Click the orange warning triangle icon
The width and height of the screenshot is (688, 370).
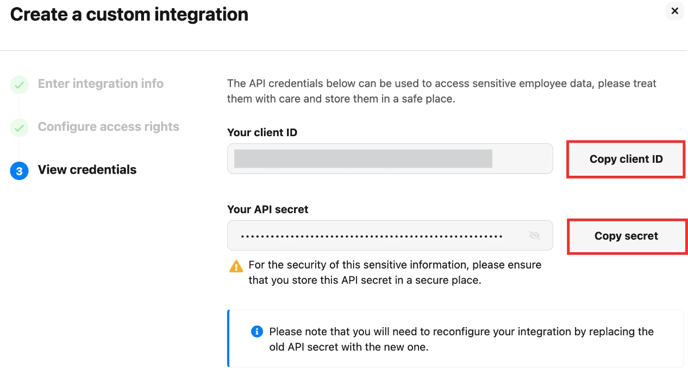point(236,266)
